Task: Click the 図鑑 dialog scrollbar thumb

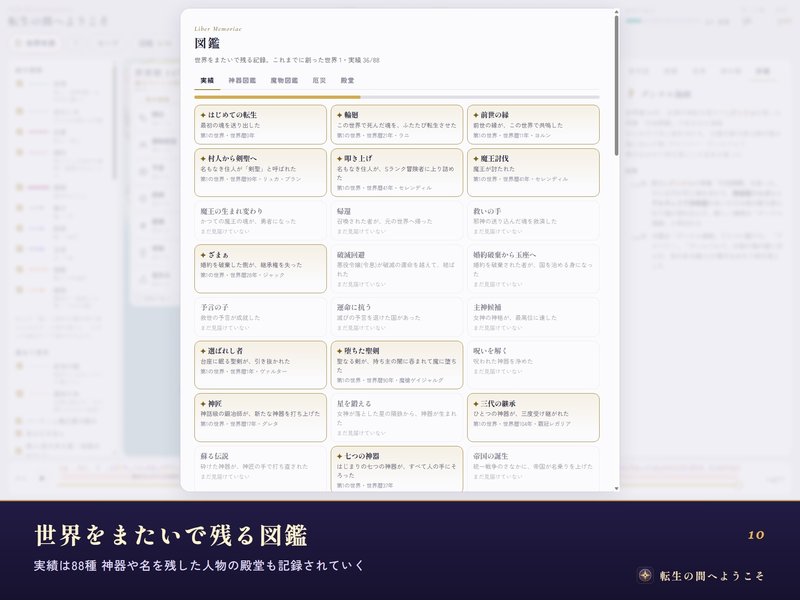Action: (x=616, y=85)
